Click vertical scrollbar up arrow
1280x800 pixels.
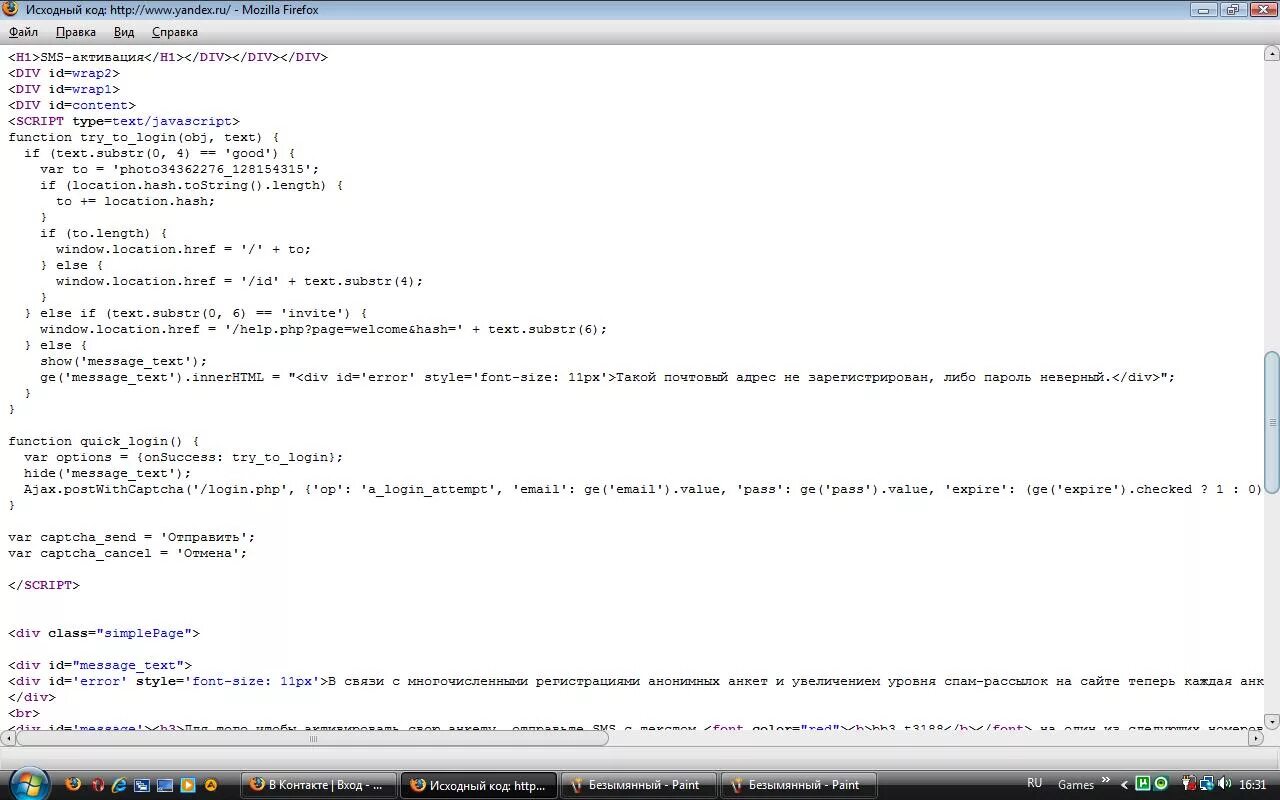click(1271, 54)
